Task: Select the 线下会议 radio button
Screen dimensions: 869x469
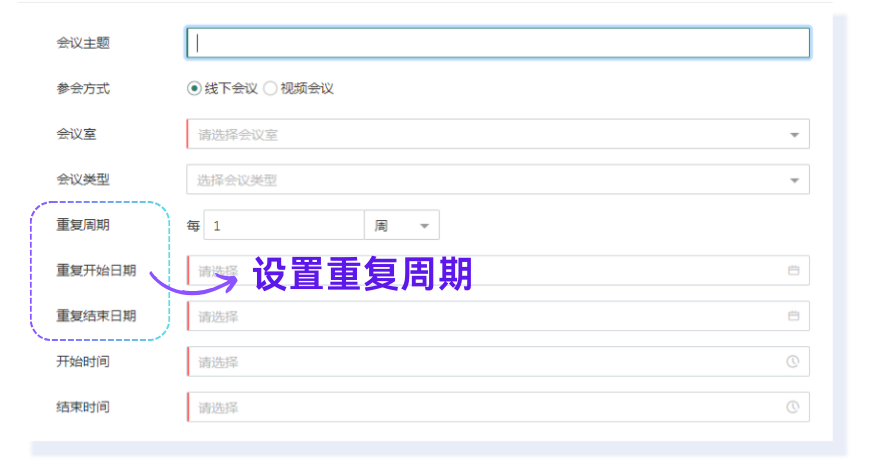Action: [x=194, y=88]
